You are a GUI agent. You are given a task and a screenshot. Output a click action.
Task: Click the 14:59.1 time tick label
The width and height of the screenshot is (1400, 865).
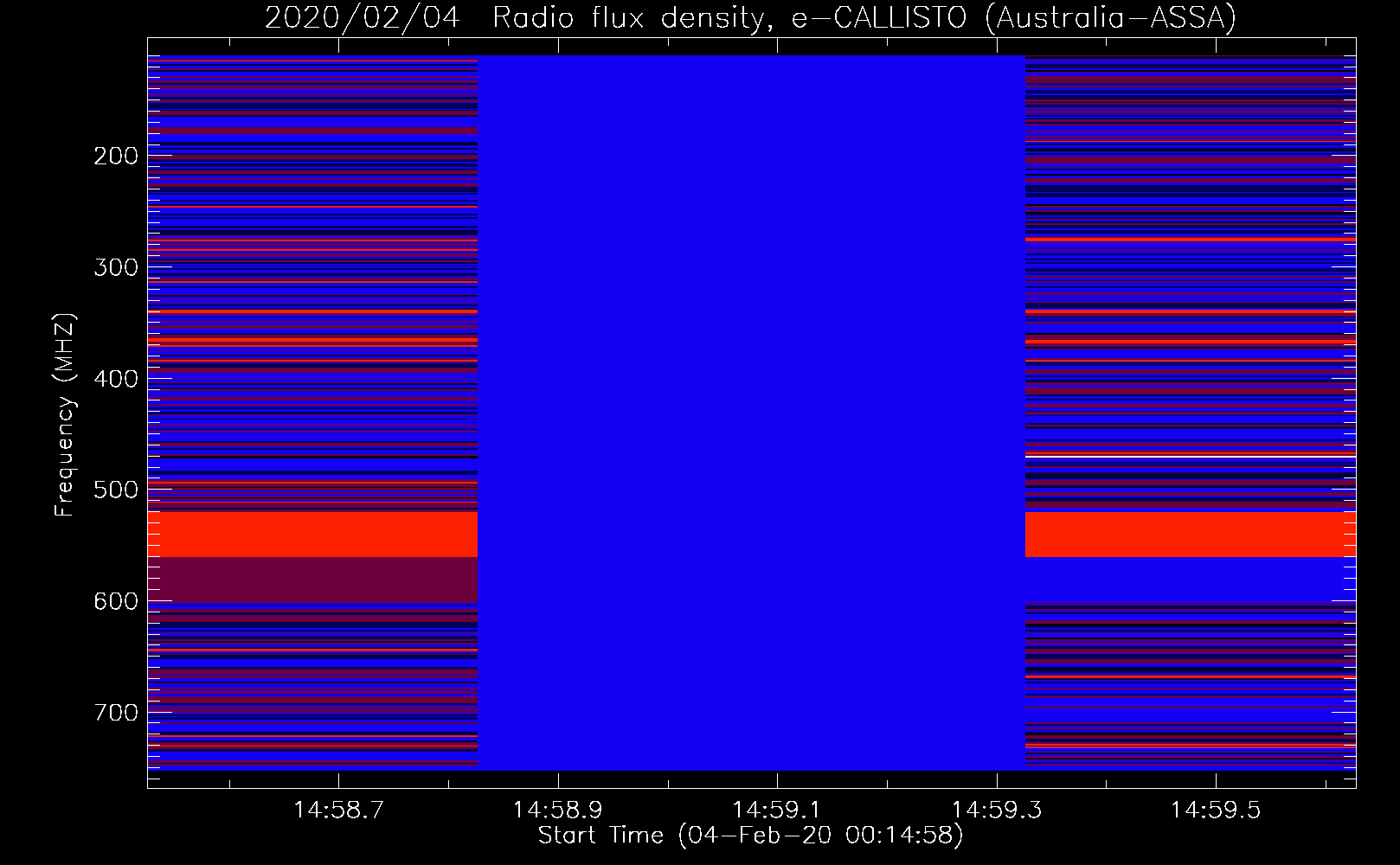(x=776, y=810)
